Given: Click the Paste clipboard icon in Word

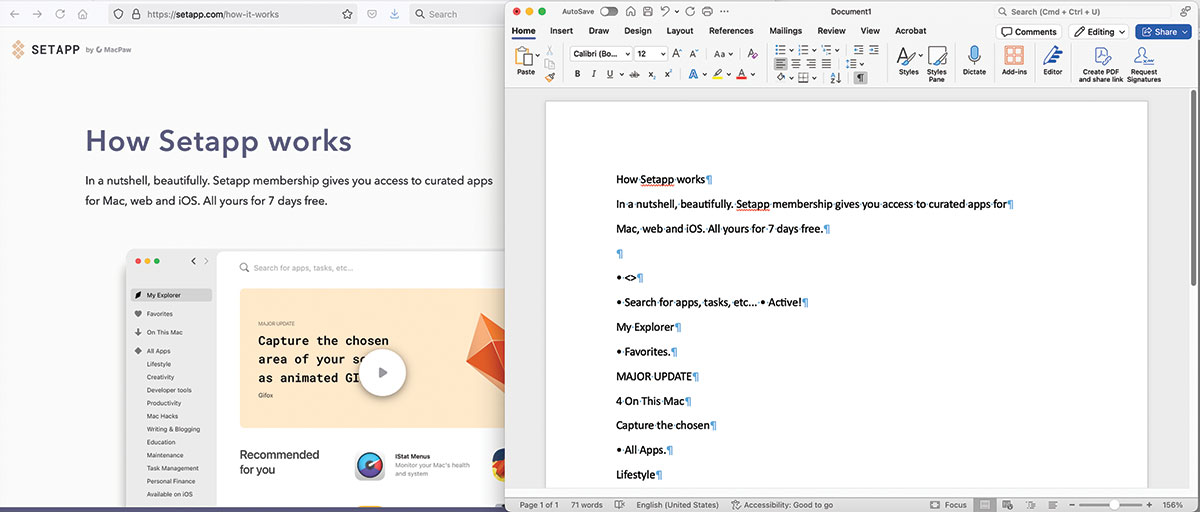Looking at the screenshot, I should pos(524,55).
